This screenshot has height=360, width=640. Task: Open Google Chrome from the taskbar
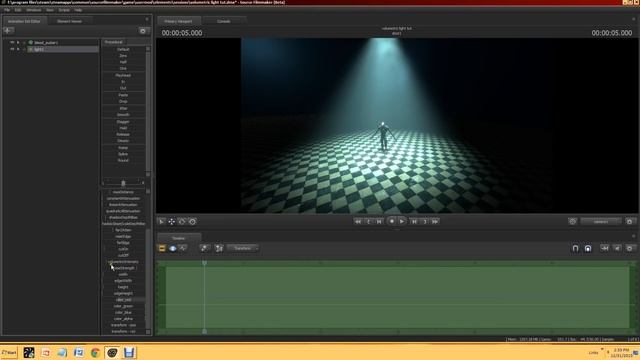pos(95,353)
